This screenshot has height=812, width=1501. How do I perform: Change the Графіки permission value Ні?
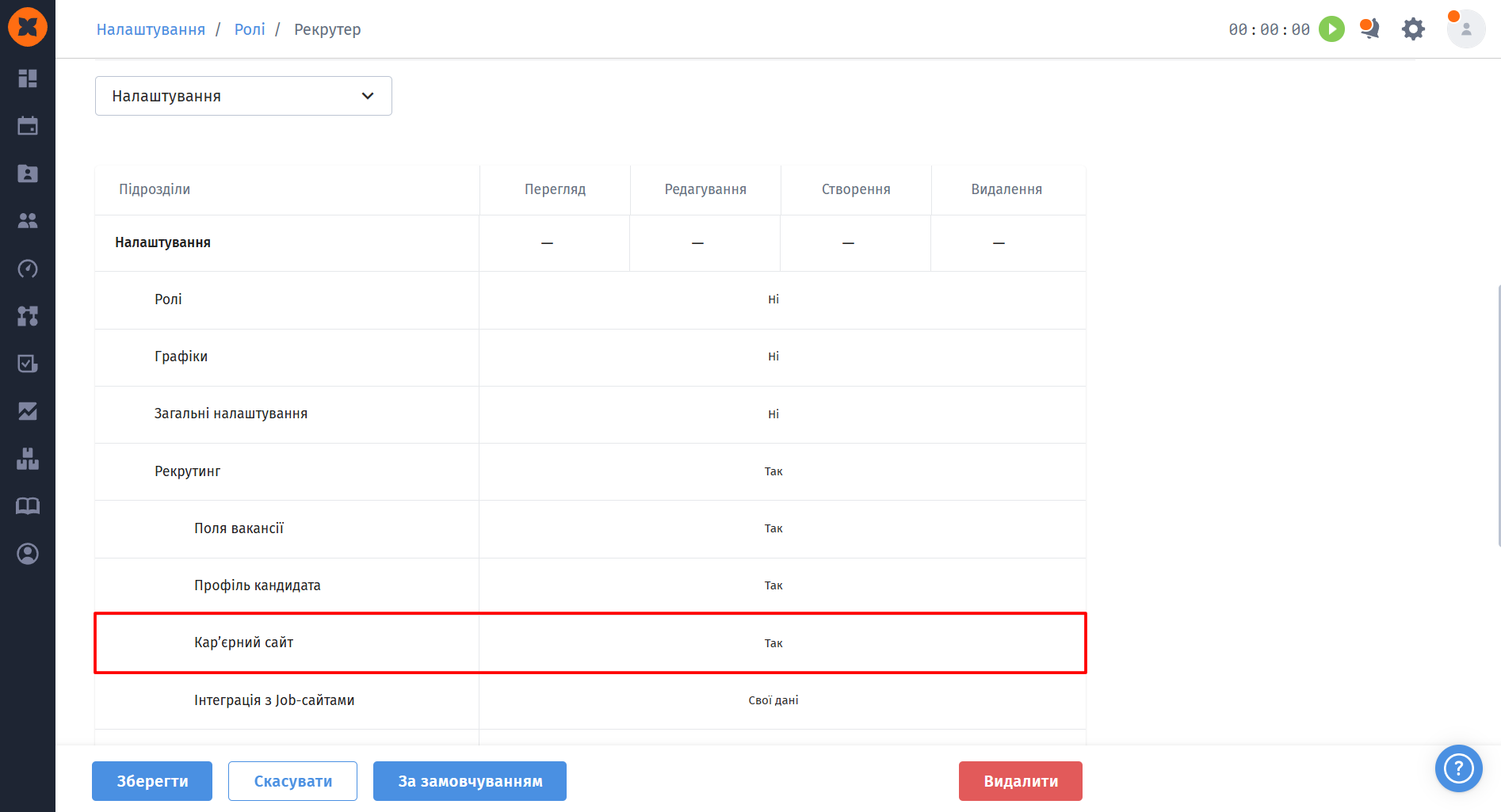point(773,356)
